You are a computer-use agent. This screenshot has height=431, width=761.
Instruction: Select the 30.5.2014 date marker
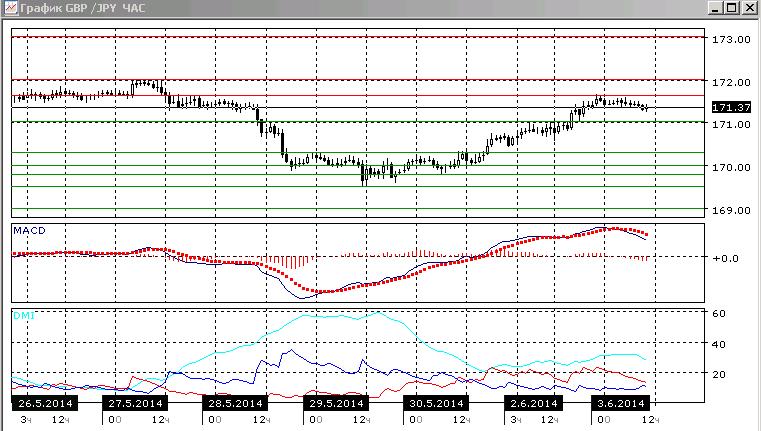point(436,403)
